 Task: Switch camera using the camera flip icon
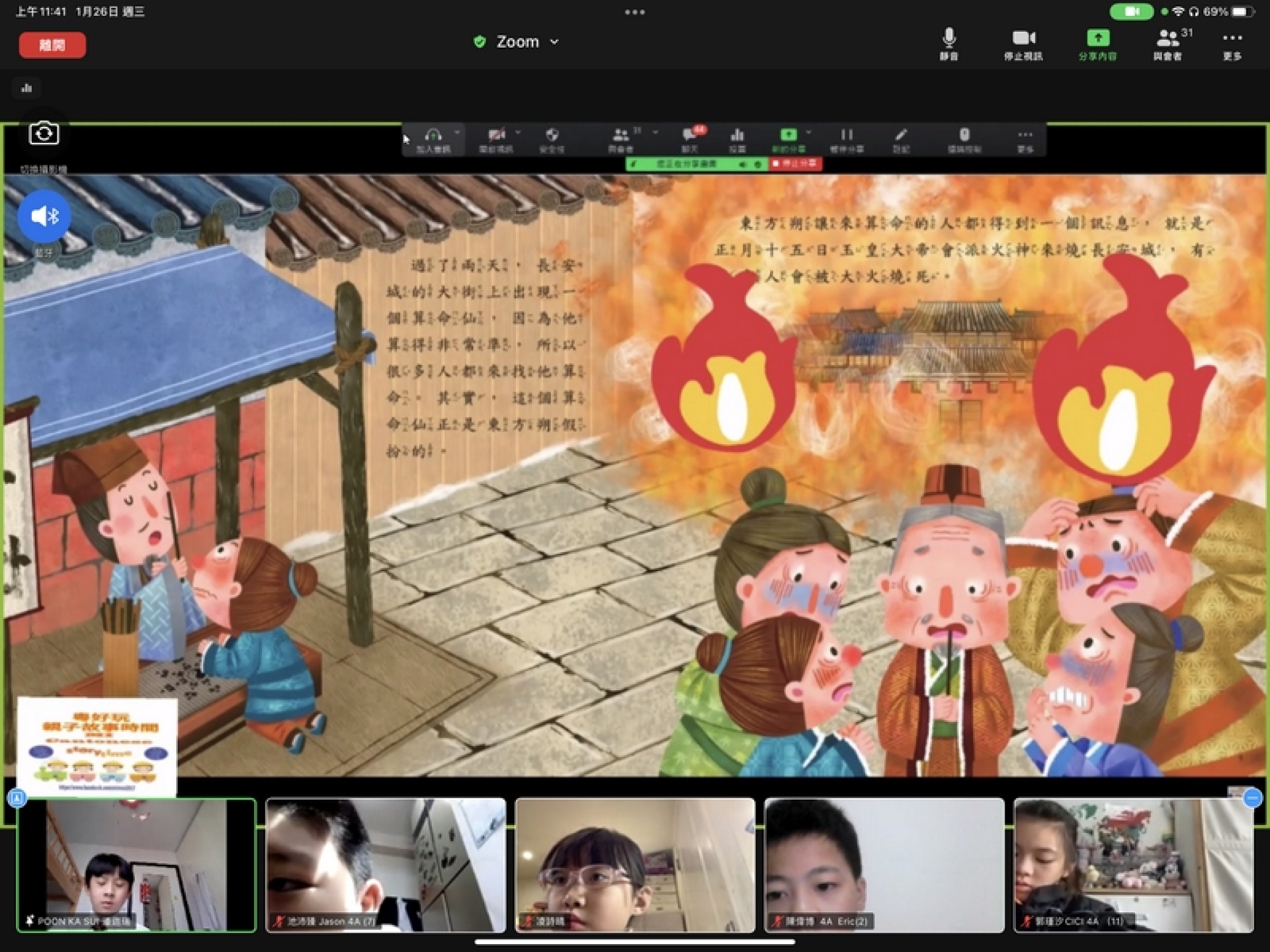44,134
